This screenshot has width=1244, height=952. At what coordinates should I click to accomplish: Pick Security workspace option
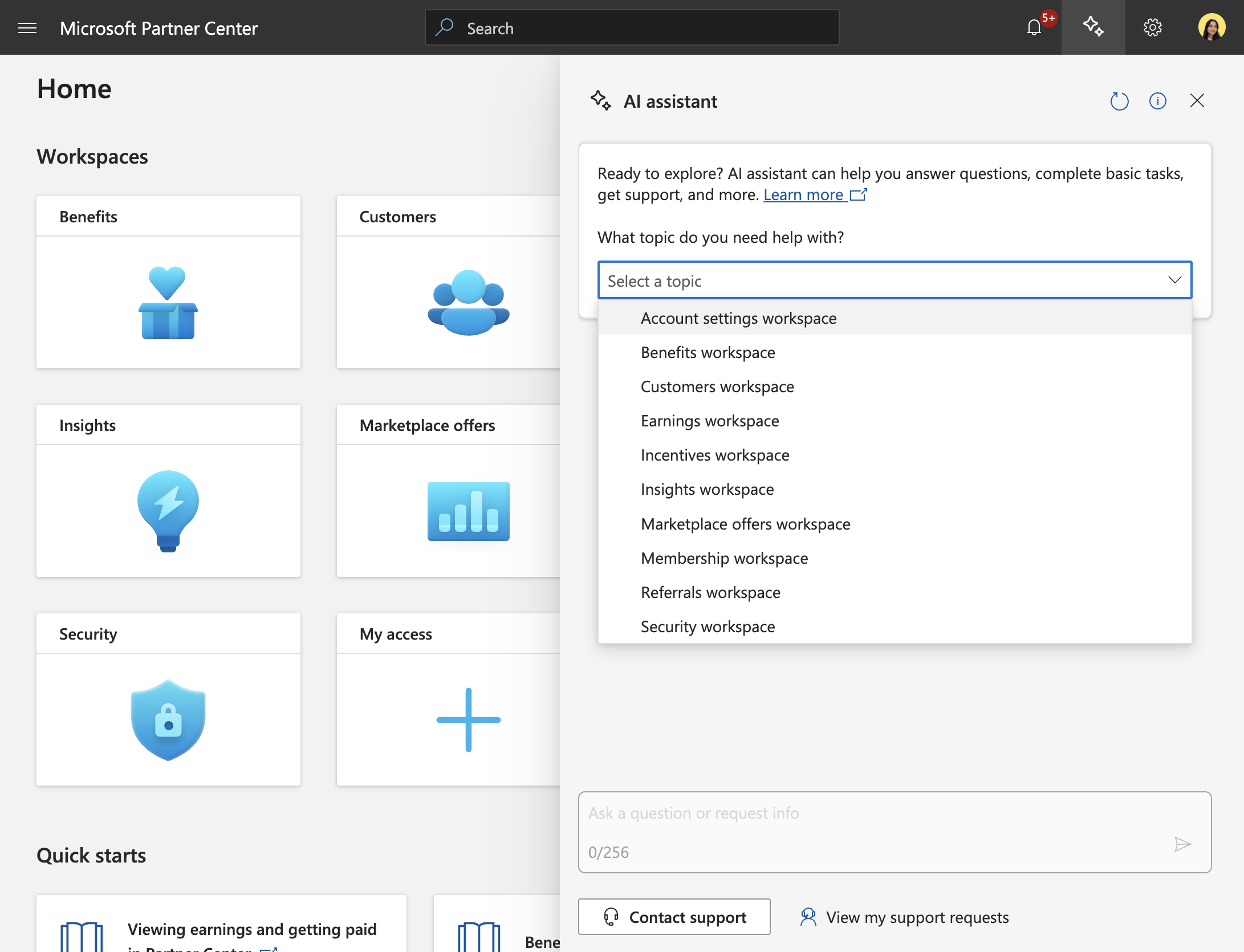[895, 626]
